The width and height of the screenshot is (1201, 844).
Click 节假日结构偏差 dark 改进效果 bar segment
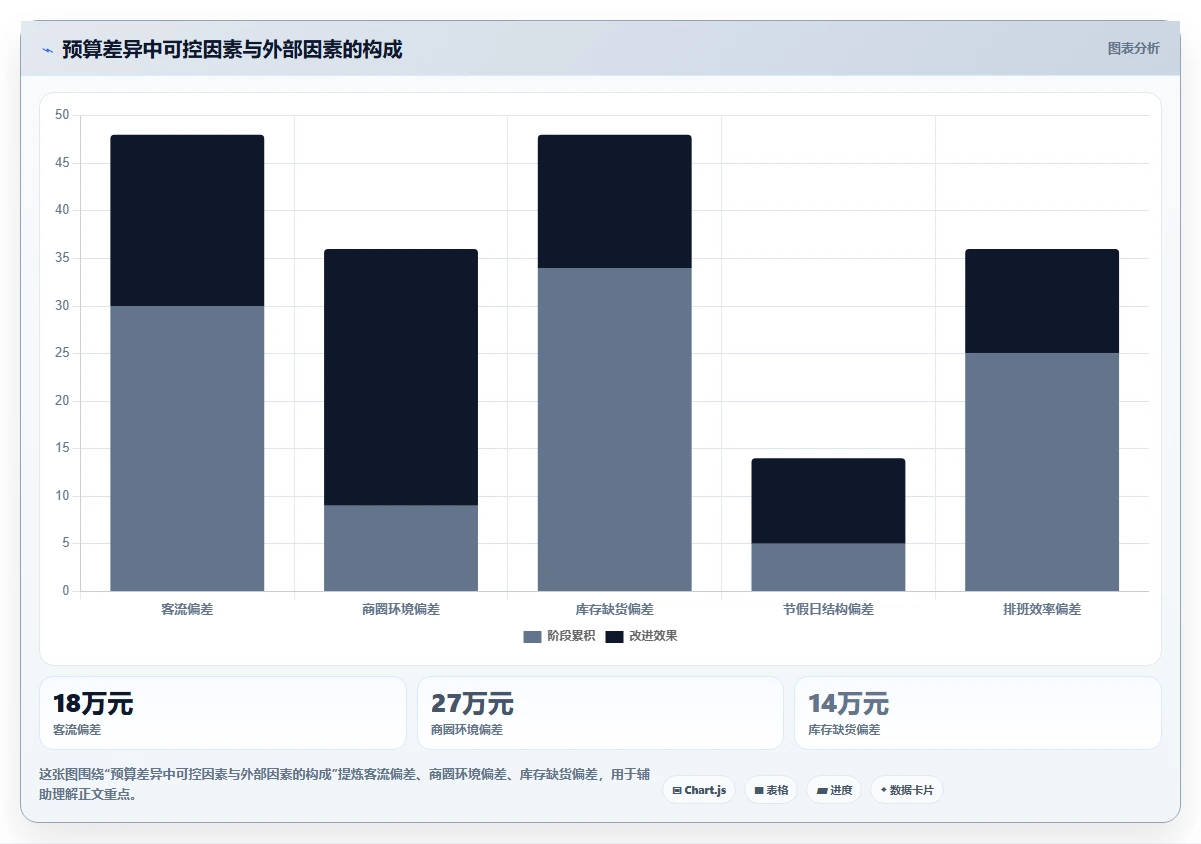tap(828, 501)
